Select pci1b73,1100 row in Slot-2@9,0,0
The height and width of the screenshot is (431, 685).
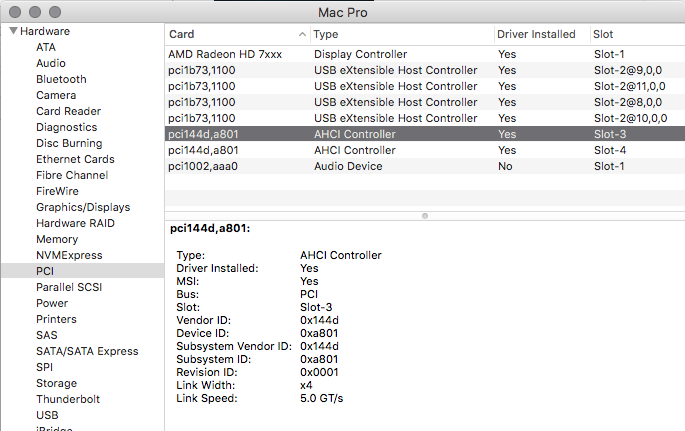pos(425,70)
